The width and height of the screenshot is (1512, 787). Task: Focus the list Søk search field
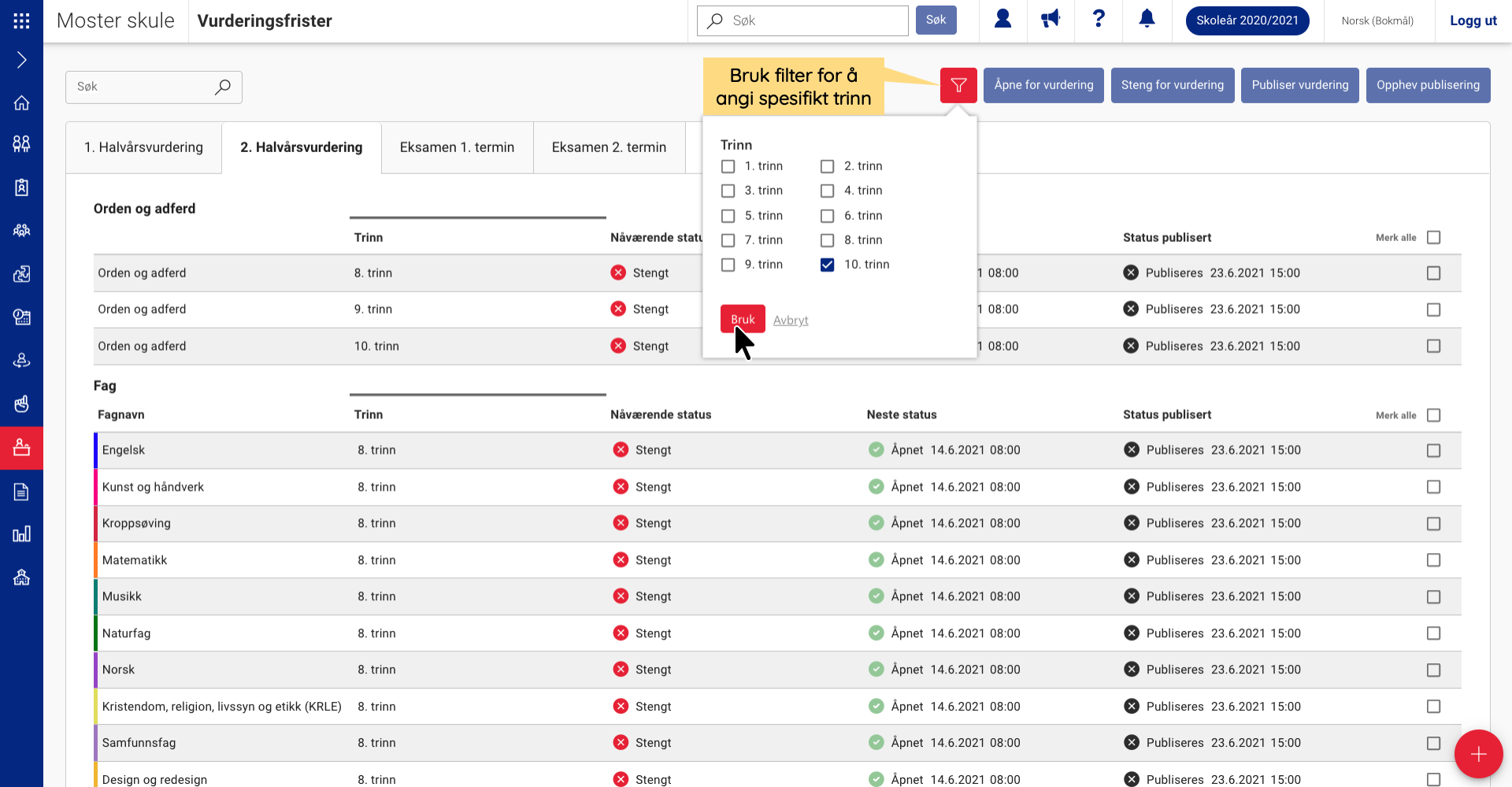tap(154, 87)
